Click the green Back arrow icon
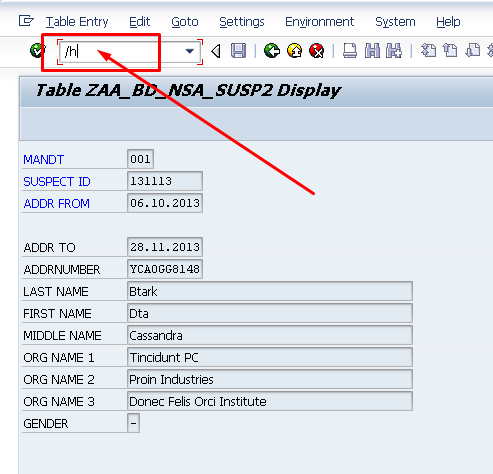The image size is (493, 474). tap(272, 51)
